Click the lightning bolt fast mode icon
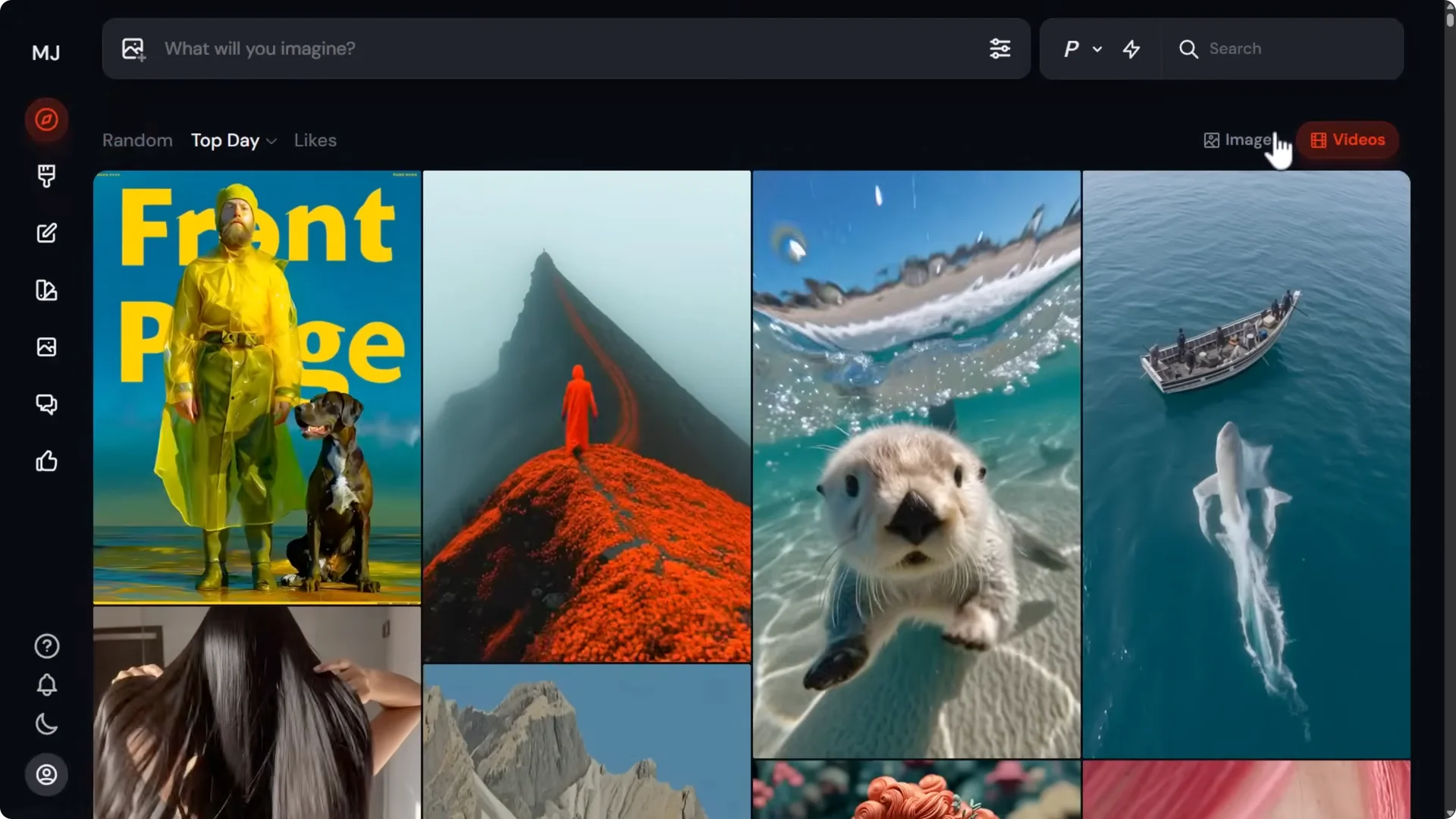Screen dimensions: 1456x819 pos(1131,49)
